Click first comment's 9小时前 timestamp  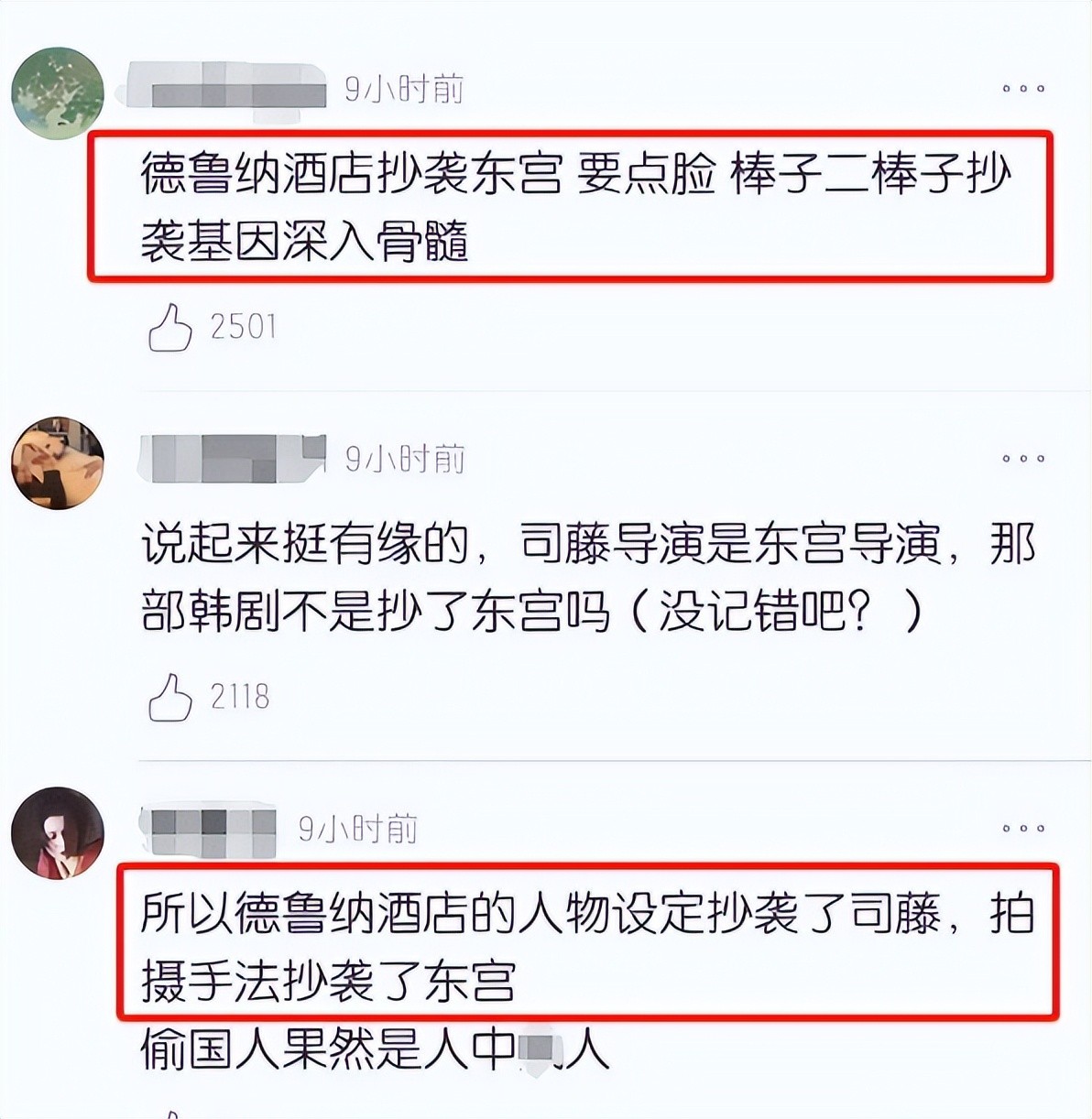pos(404,89)
